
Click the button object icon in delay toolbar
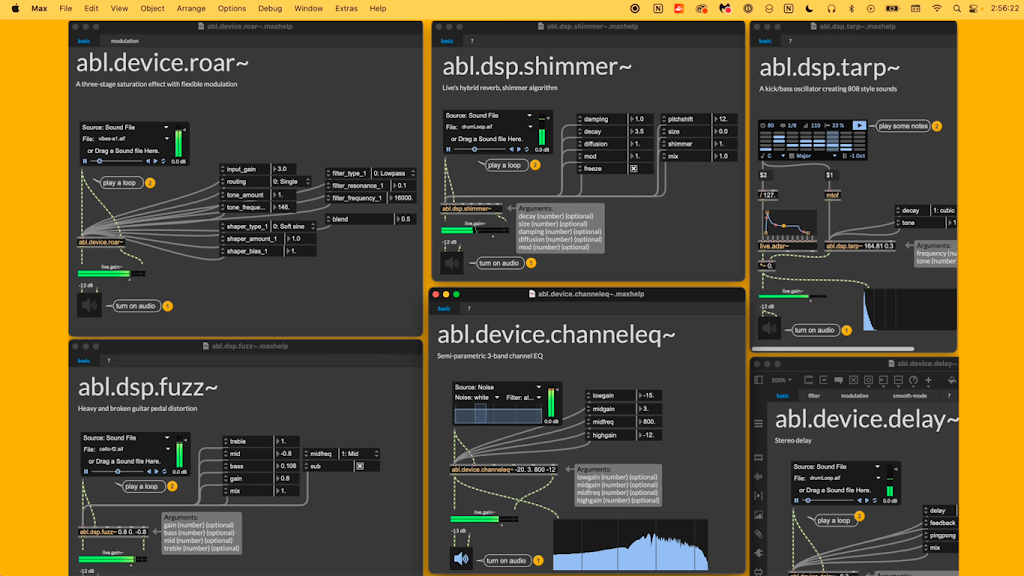[868, 379]
